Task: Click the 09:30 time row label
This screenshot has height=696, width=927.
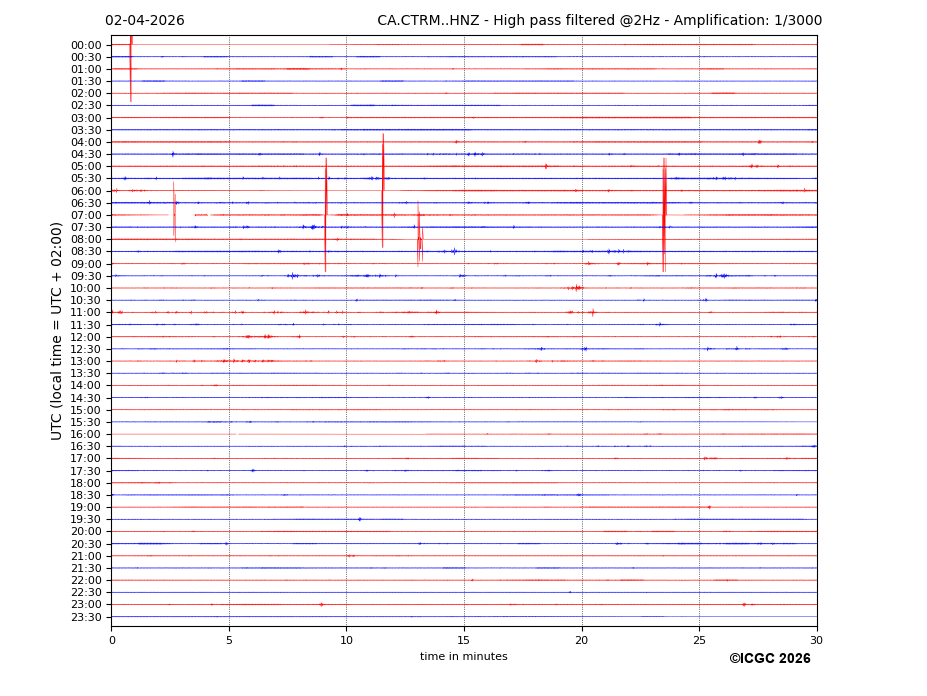Action: 85,276
